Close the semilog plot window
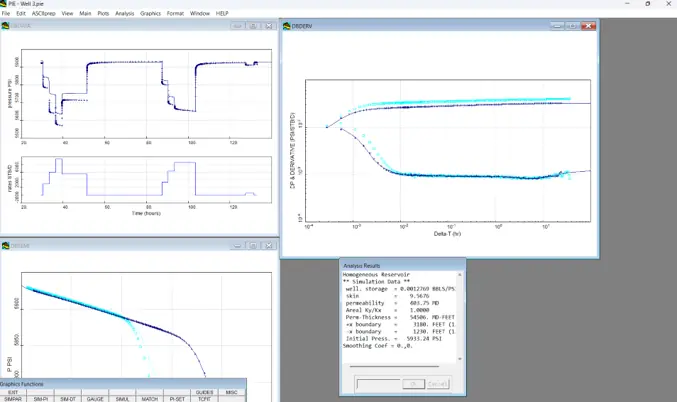 pyautogui.click(x=269, y=246)
